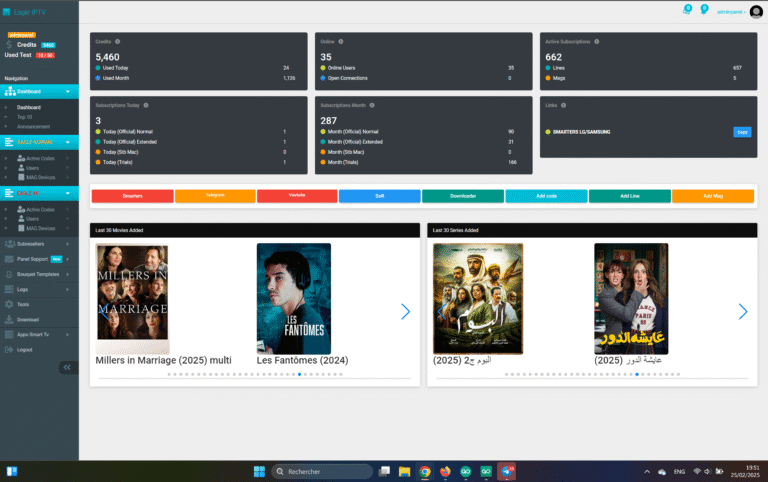Advance movies carousel with right arrow
The height and width of the screenshot is (482, 768).
click(405, 311)
